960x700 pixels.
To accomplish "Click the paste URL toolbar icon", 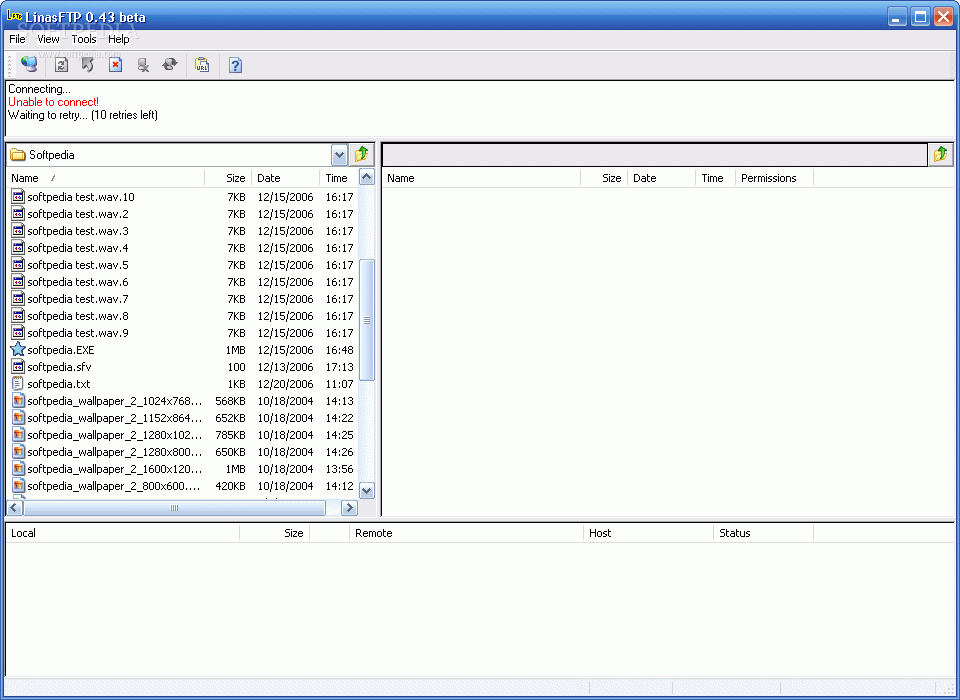I will point(202,65).
